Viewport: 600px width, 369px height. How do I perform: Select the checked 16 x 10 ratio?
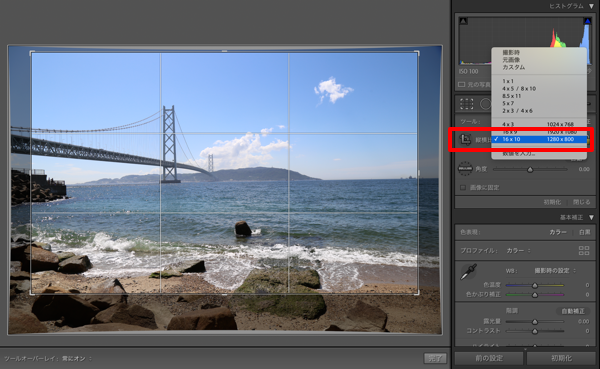click(539, 139)
